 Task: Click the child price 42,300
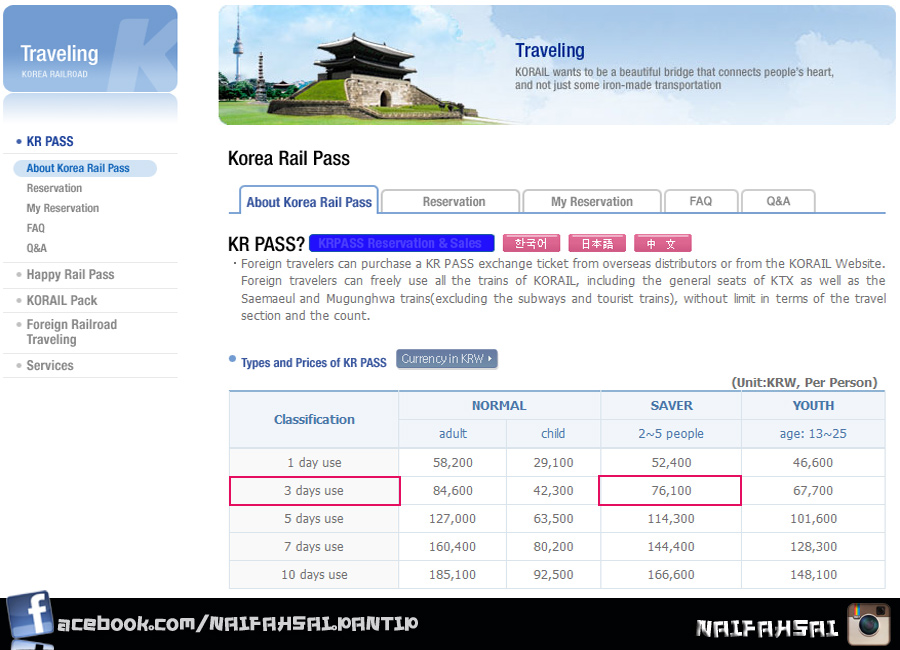tap(553, 490)
